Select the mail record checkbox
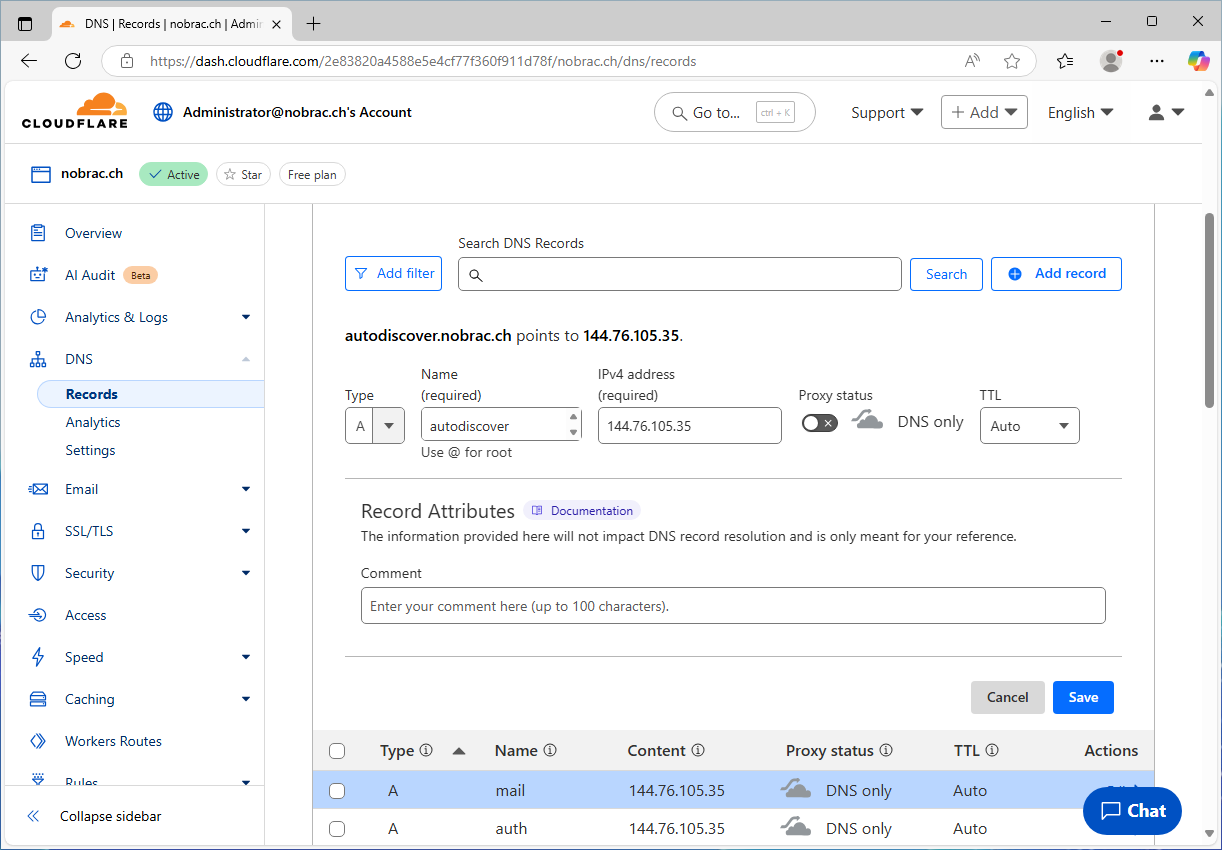Image resolution: width=1222 pixels, height=850 pixels. (x=337, y=791)
